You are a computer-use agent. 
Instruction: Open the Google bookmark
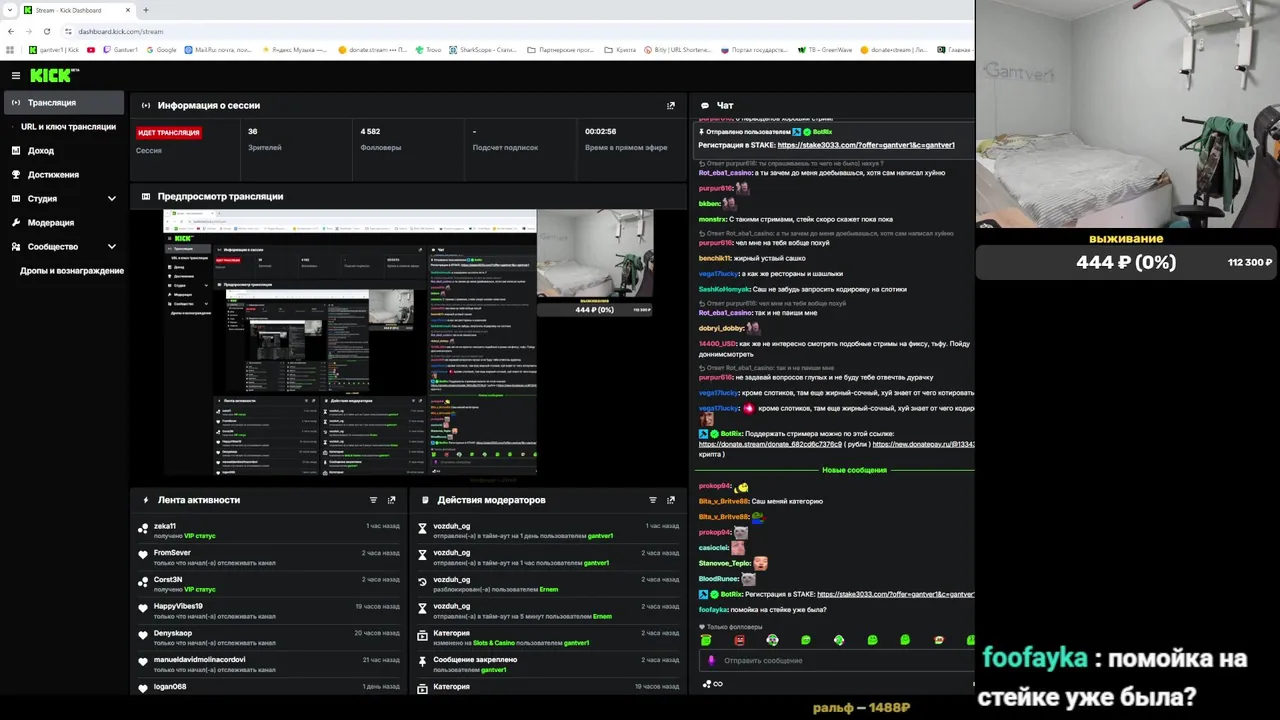(x=160, y=49)
